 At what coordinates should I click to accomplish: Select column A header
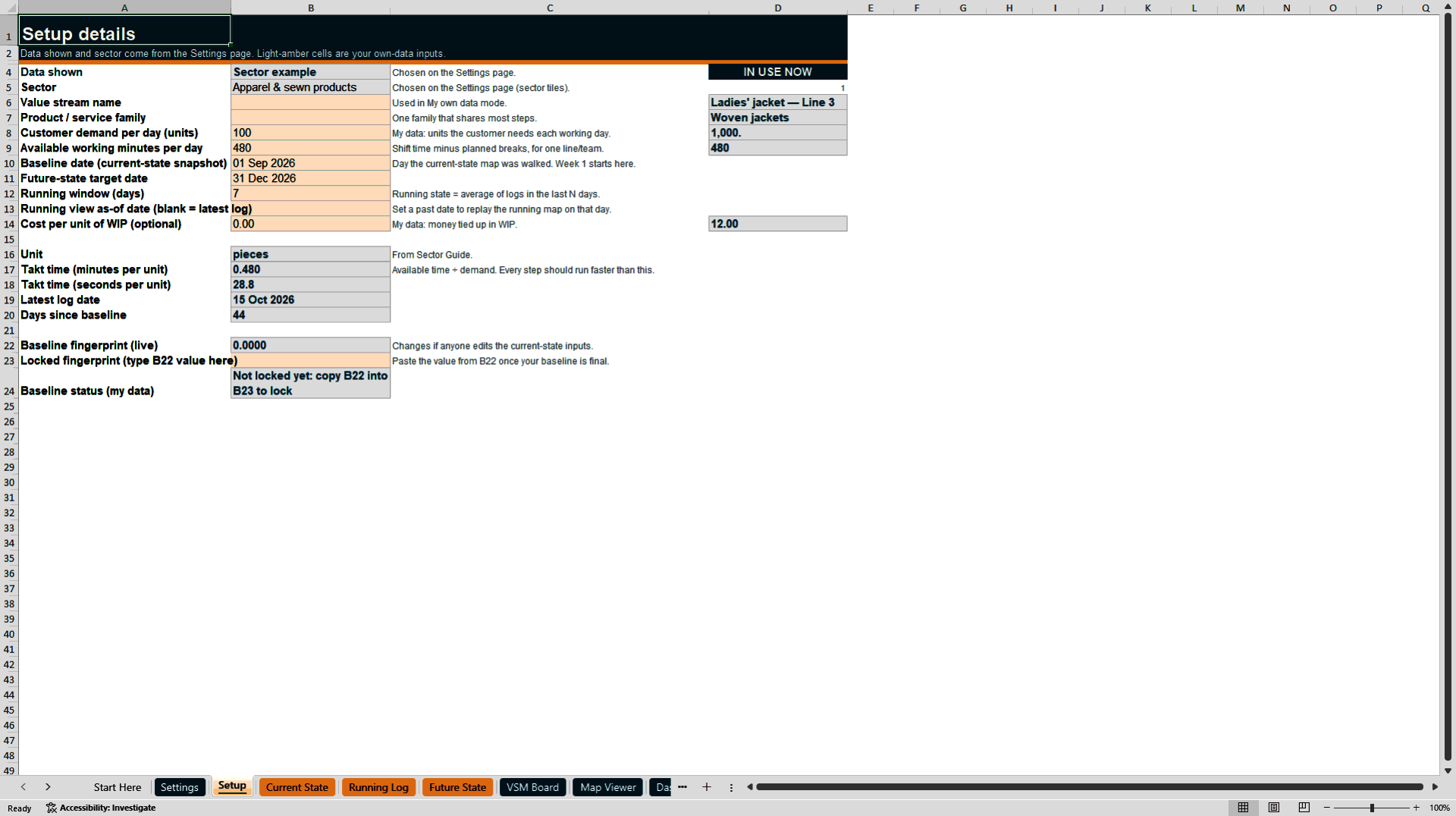124,8
